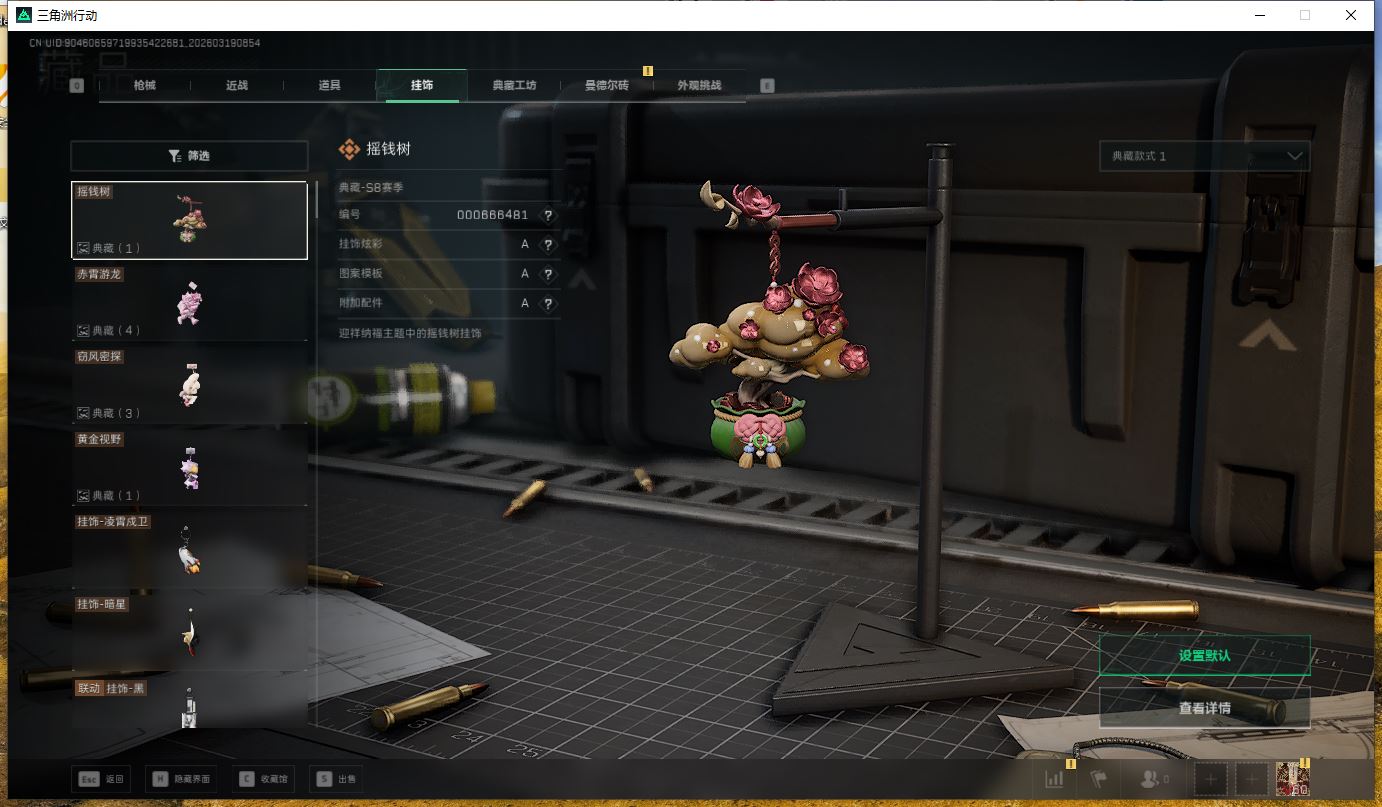Click the question mark beside 附加配件
The image size is (1382, 807).
[x=547, y=304]
